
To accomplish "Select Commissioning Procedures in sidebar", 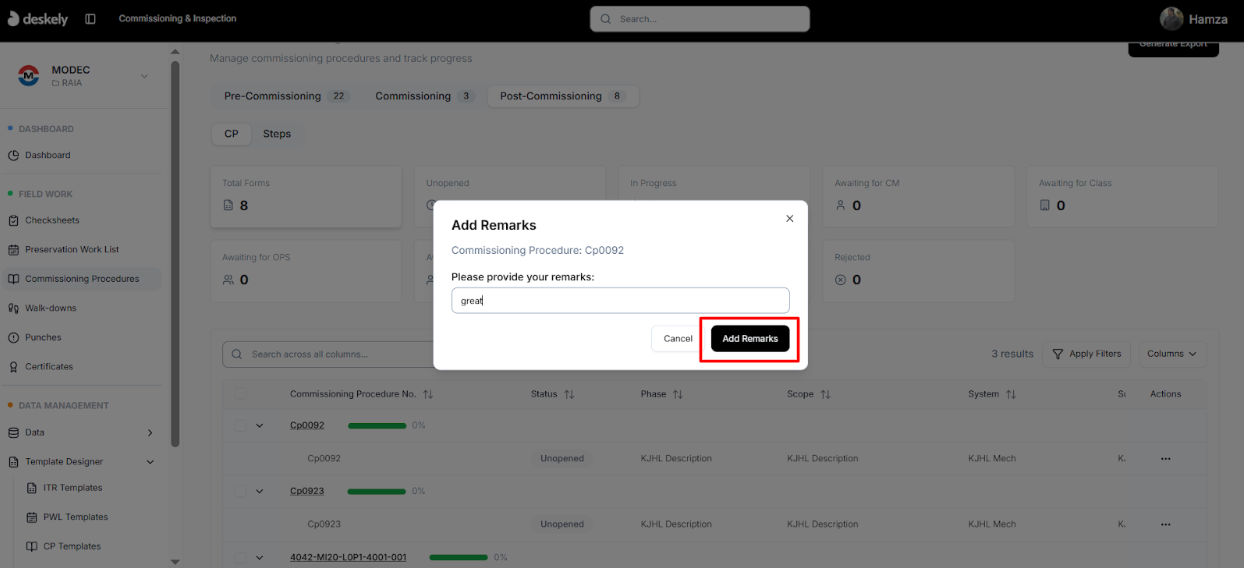I will 82,279.
